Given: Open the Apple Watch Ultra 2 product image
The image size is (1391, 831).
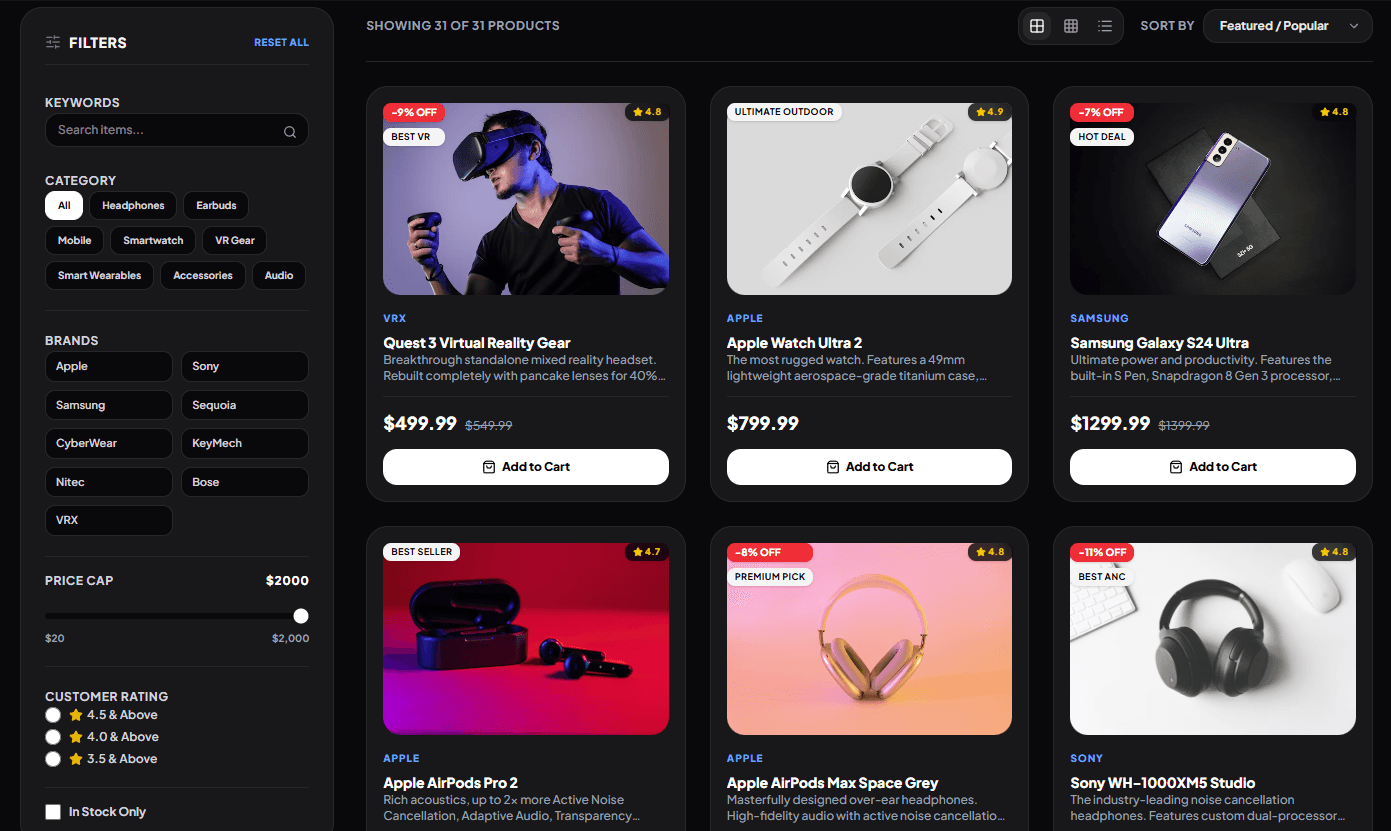Looking at the screenshot, I should [x=869, y=199].
